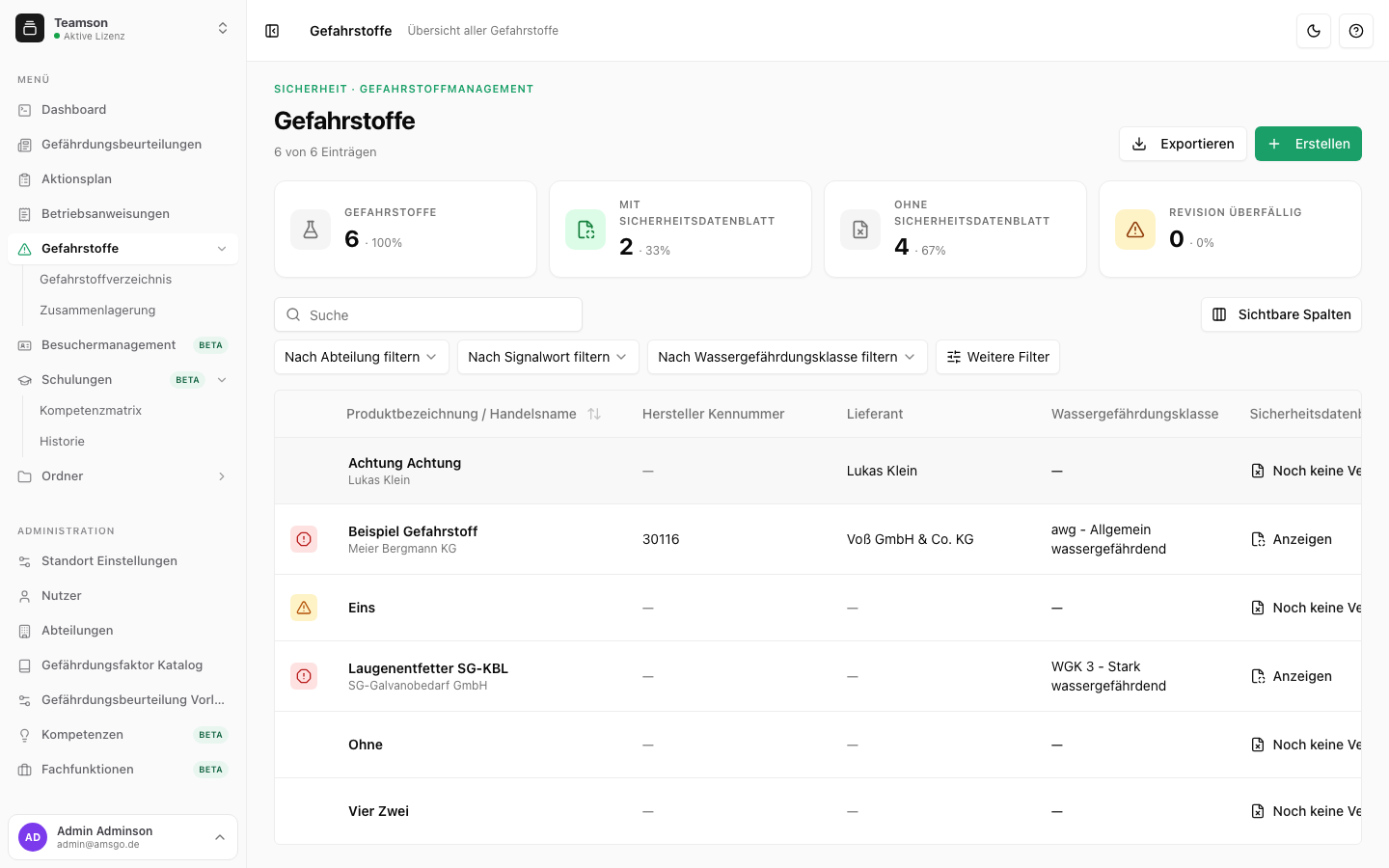Click the Teamson app logo icon
Screen dimensions: 1389x868
(x=30, y=28)
